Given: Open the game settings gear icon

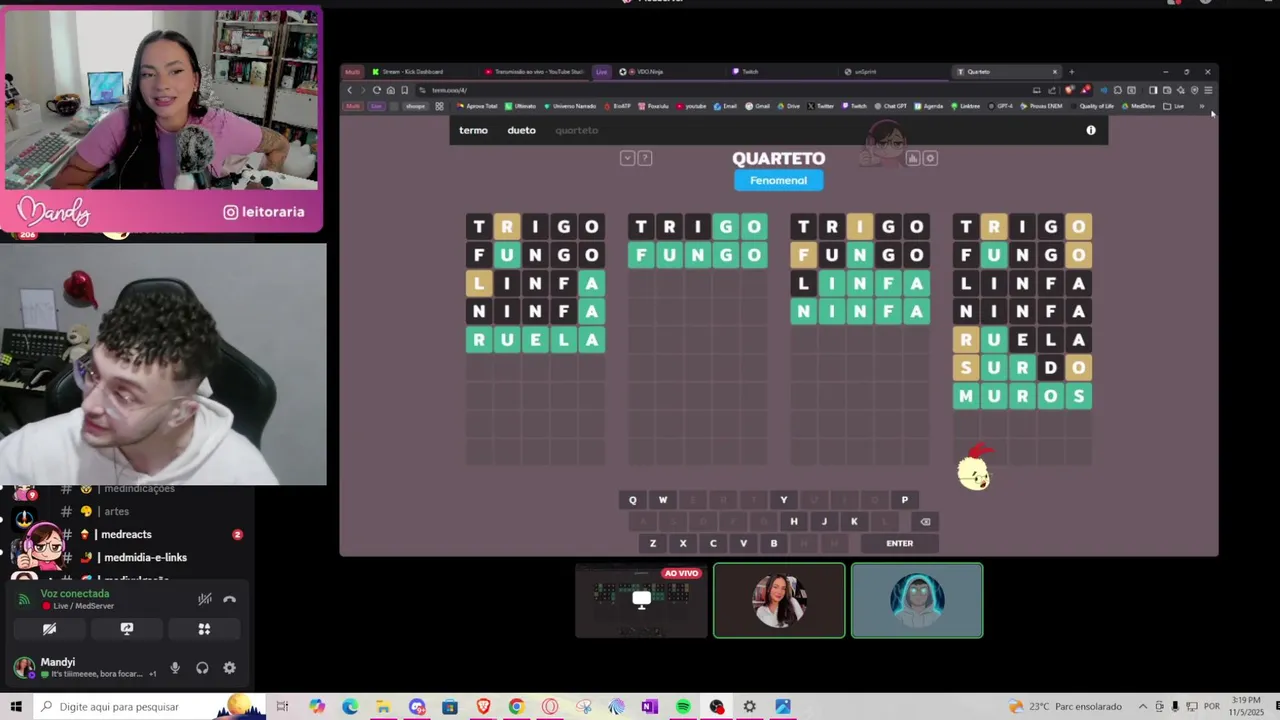Looking at the screenshot, I should point(930,158).
